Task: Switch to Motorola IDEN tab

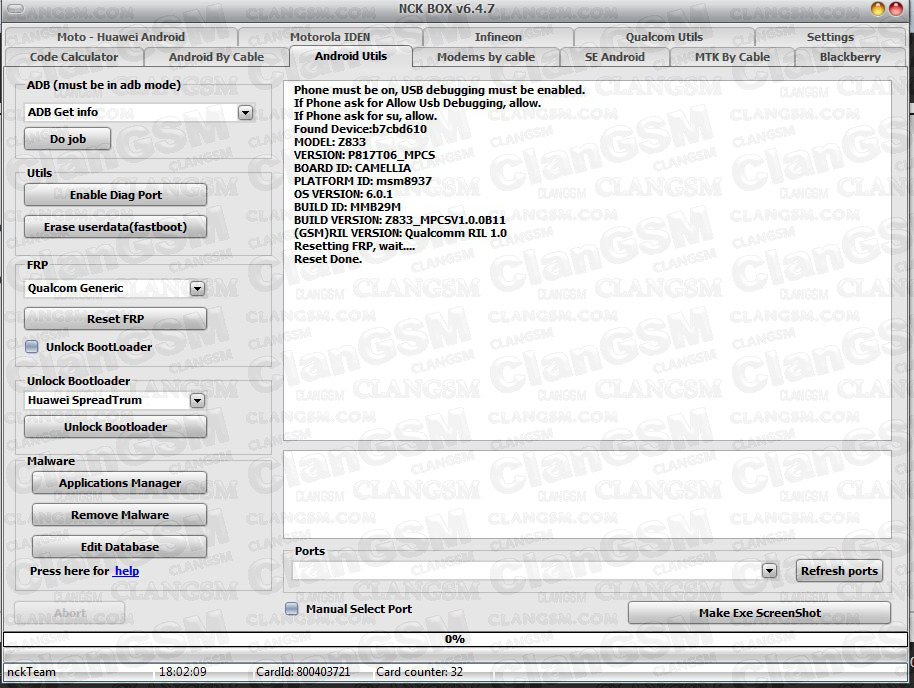Action: pyautogui.click(x=330, y=37)
